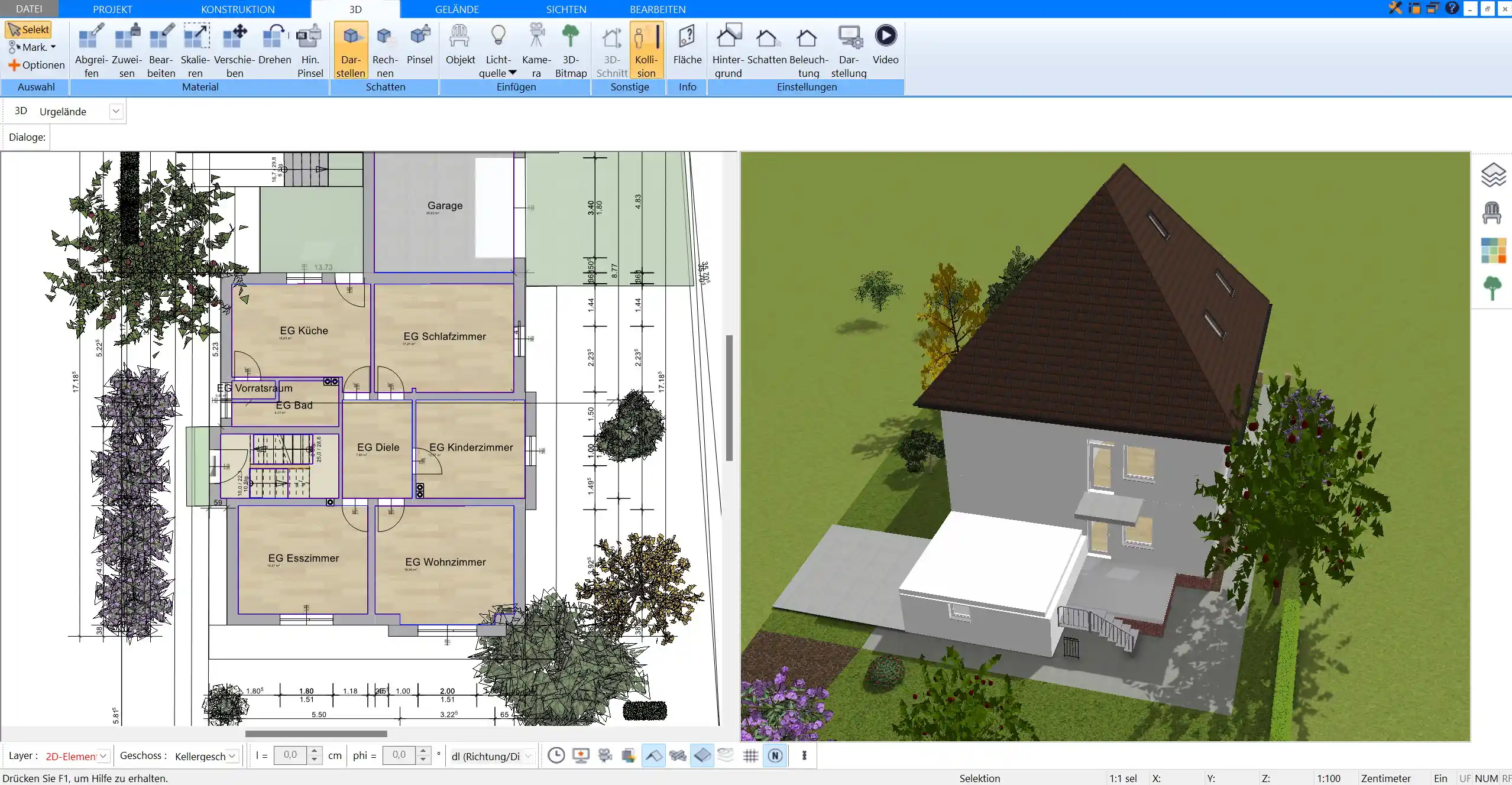Toggle the grid display button
This screenshot has width=1512, height=785.
[x=750, y=755]
